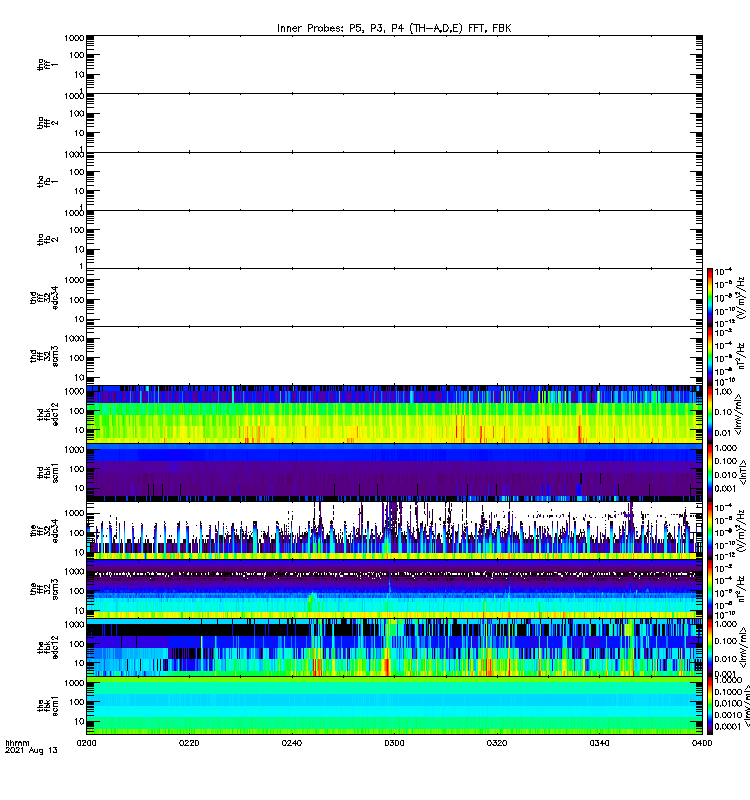
Task: Click inside the the fff 32 scm3 spectrogram
Action: [394, 589]
